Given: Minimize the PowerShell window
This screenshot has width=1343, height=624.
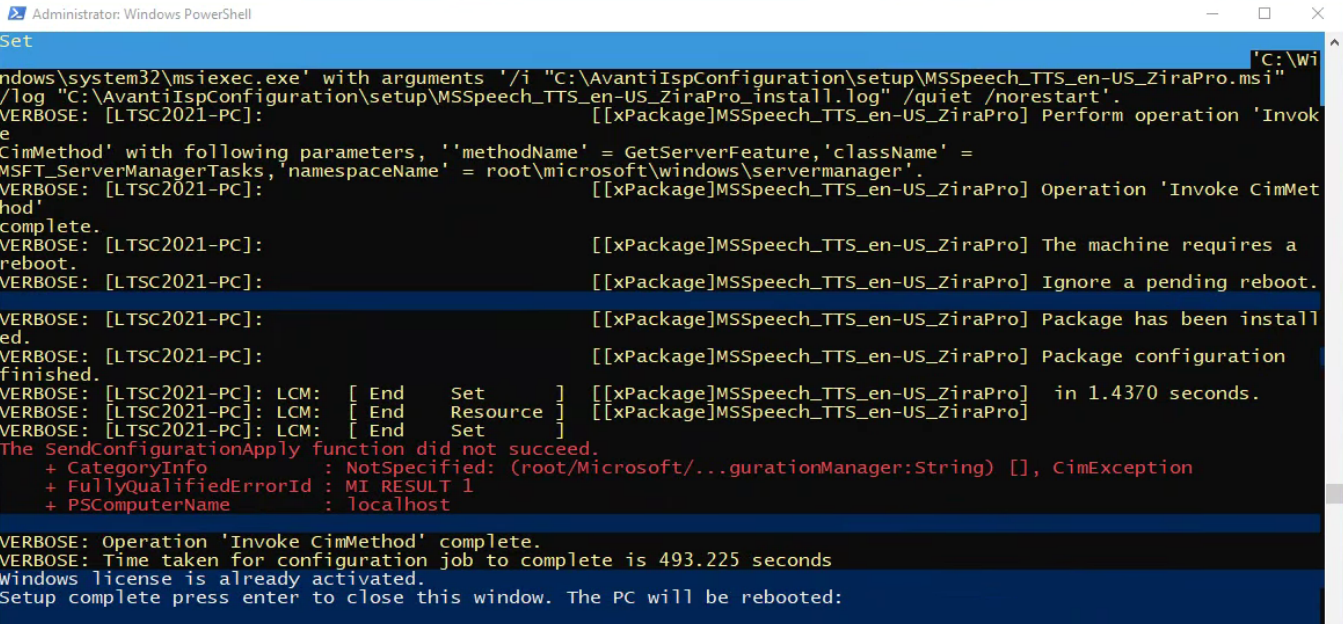Looking at the screenshot, I should point(1210,14).
